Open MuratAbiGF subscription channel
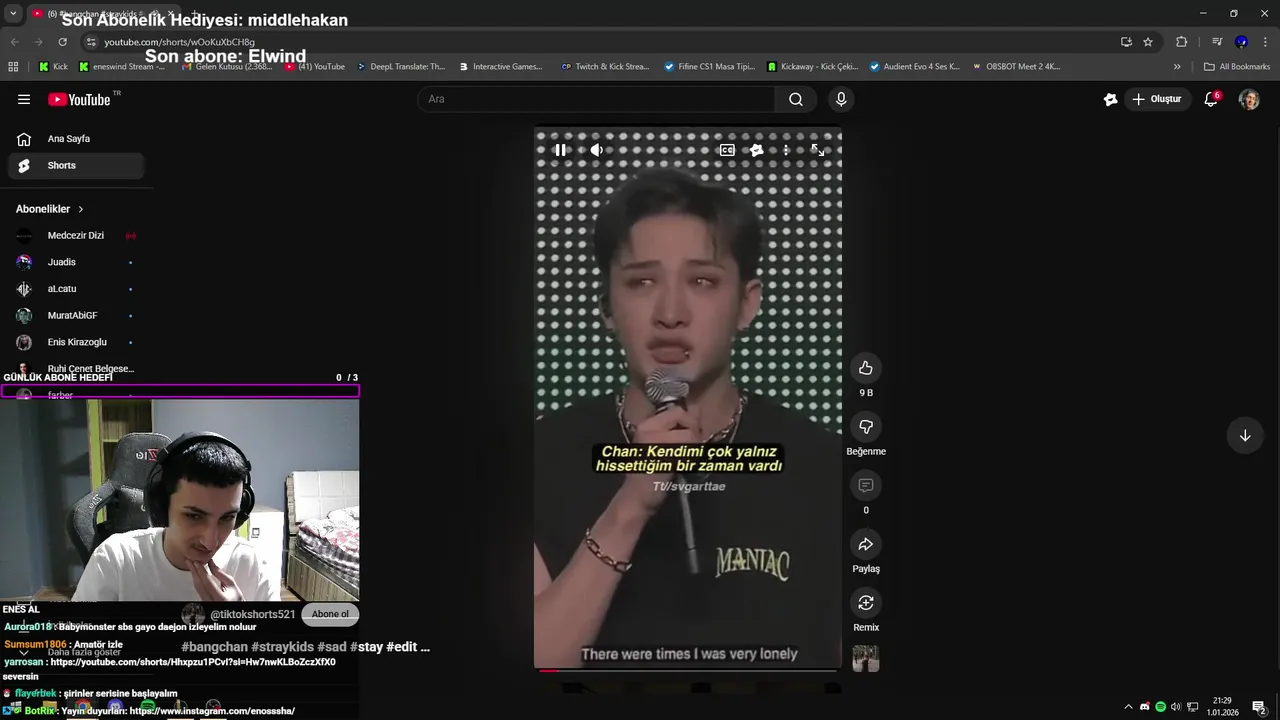This screenshot has width=1280, height=720. (76, 316)
